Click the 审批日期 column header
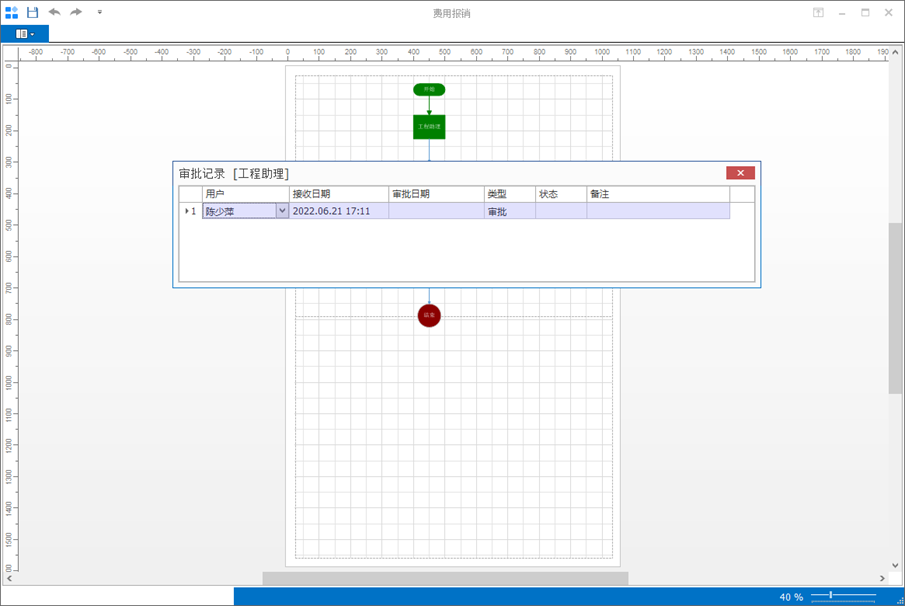 (x=436, y=194)
